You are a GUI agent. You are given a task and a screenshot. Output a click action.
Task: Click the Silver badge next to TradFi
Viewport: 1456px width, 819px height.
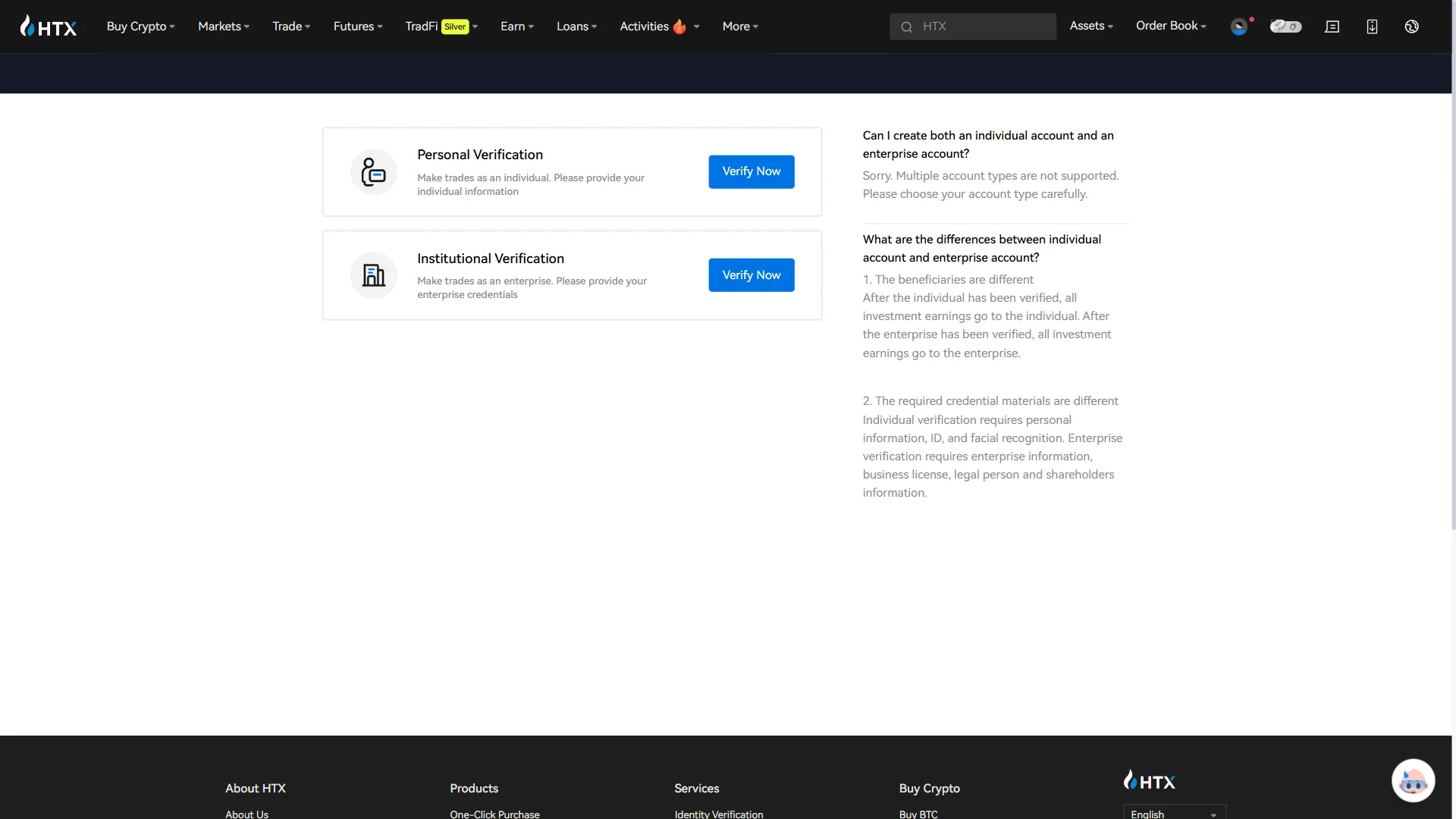click(455, 27)
